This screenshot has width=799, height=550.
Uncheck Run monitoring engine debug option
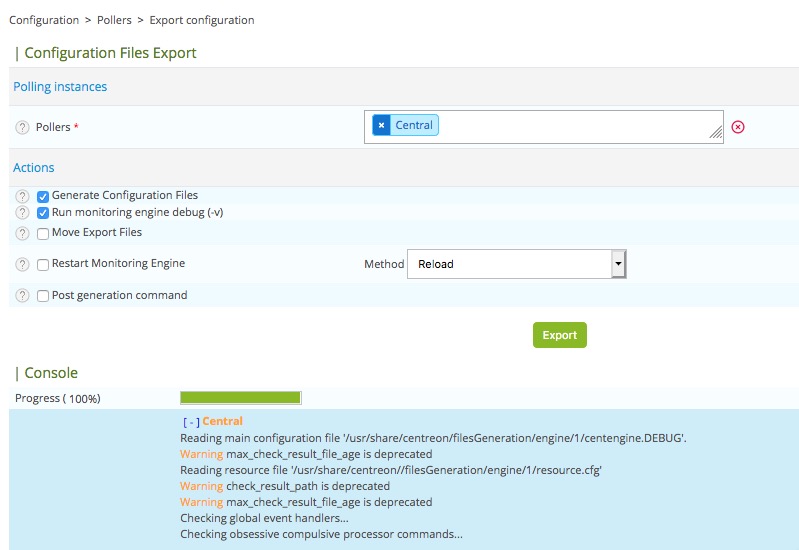click(x=43, y=213)
